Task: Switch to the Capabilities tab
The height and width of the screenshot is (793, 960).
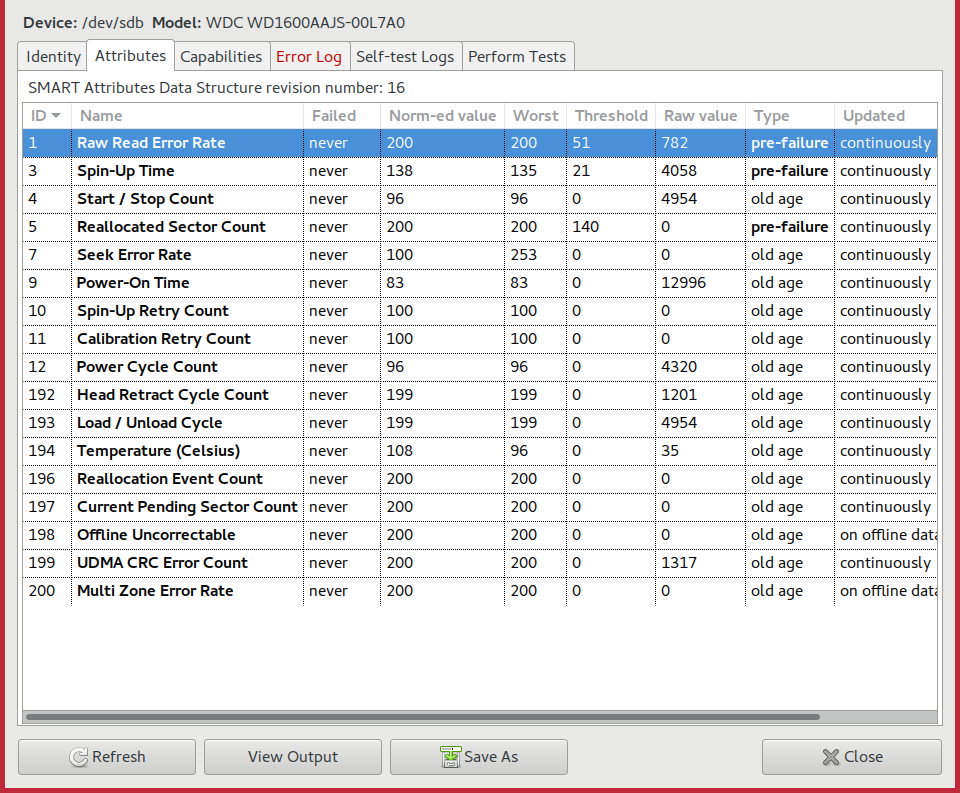Action: point(221,57)
